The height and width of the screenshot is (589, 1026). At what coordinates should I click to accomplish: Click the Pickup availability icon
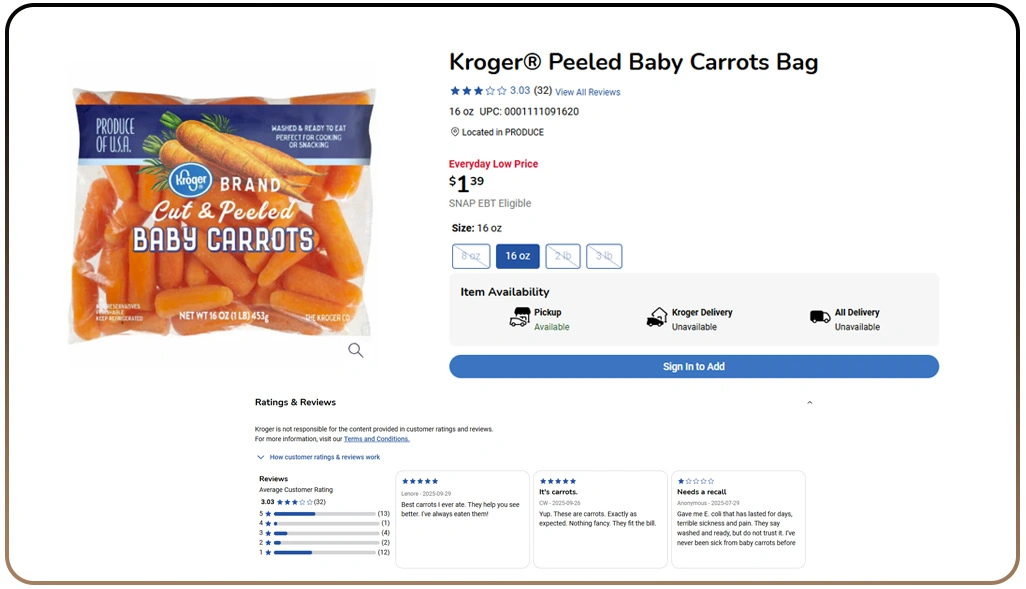coord(521,315)
